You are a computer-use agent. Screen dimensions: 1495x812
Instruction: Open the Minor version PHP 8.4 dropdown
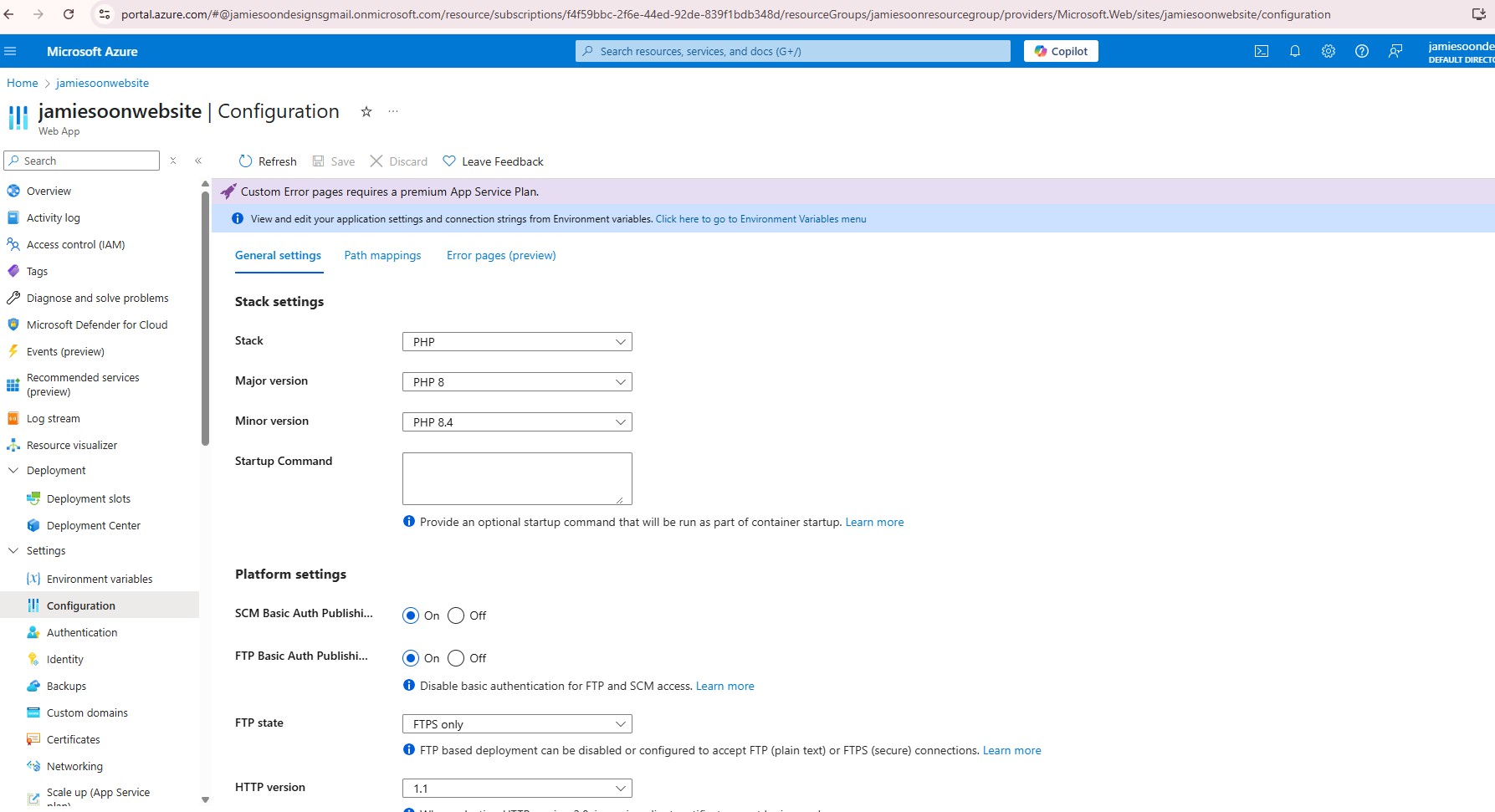(x=517, y=421)
